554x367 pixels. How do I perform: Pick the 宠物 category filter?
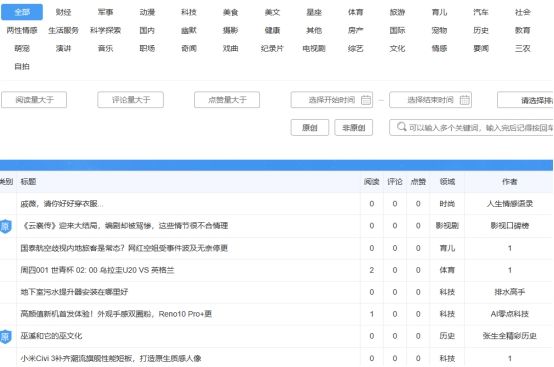coord(439,30)
